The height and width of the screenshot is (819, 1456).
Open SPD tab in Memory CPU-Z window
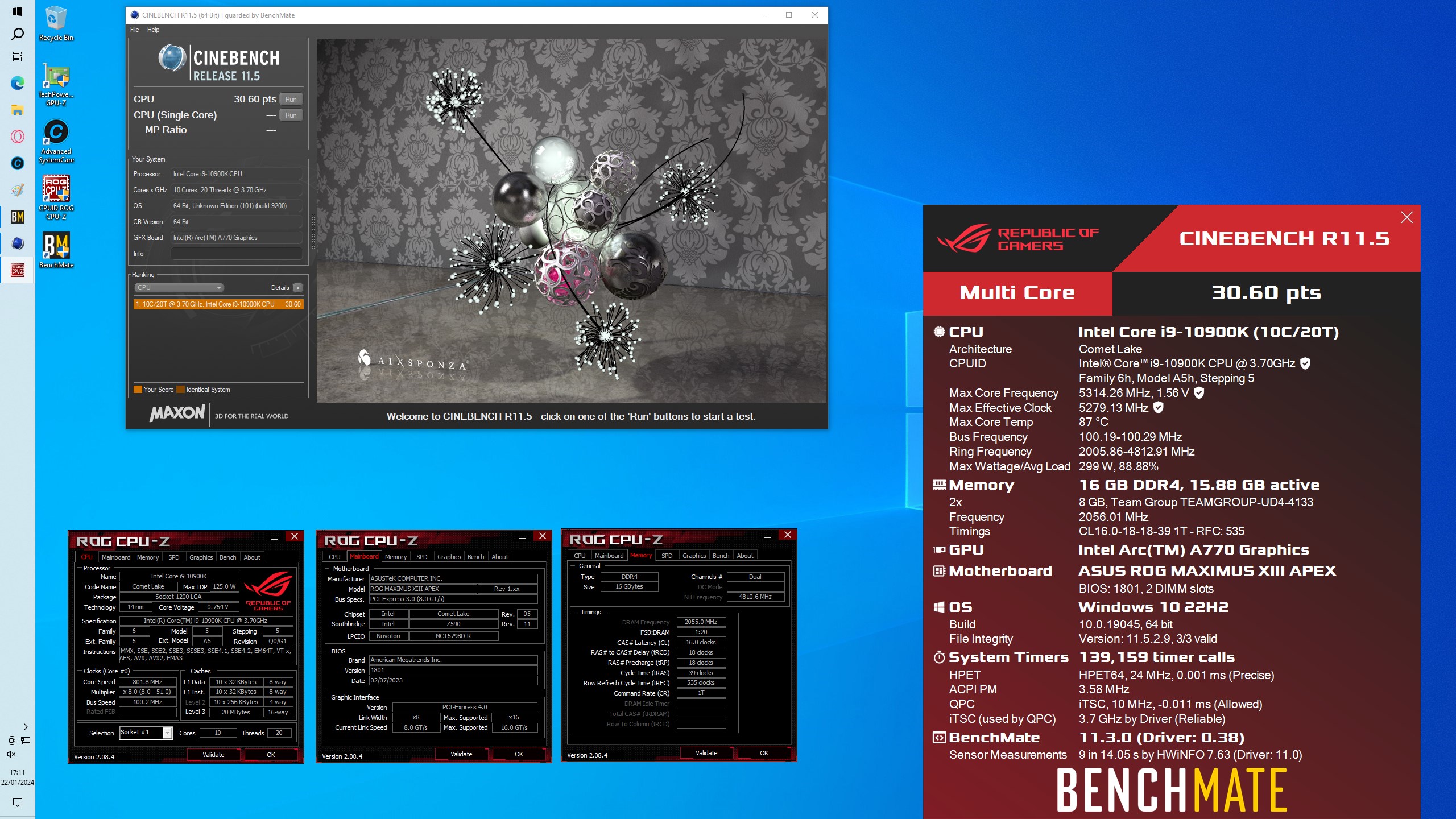667,556
